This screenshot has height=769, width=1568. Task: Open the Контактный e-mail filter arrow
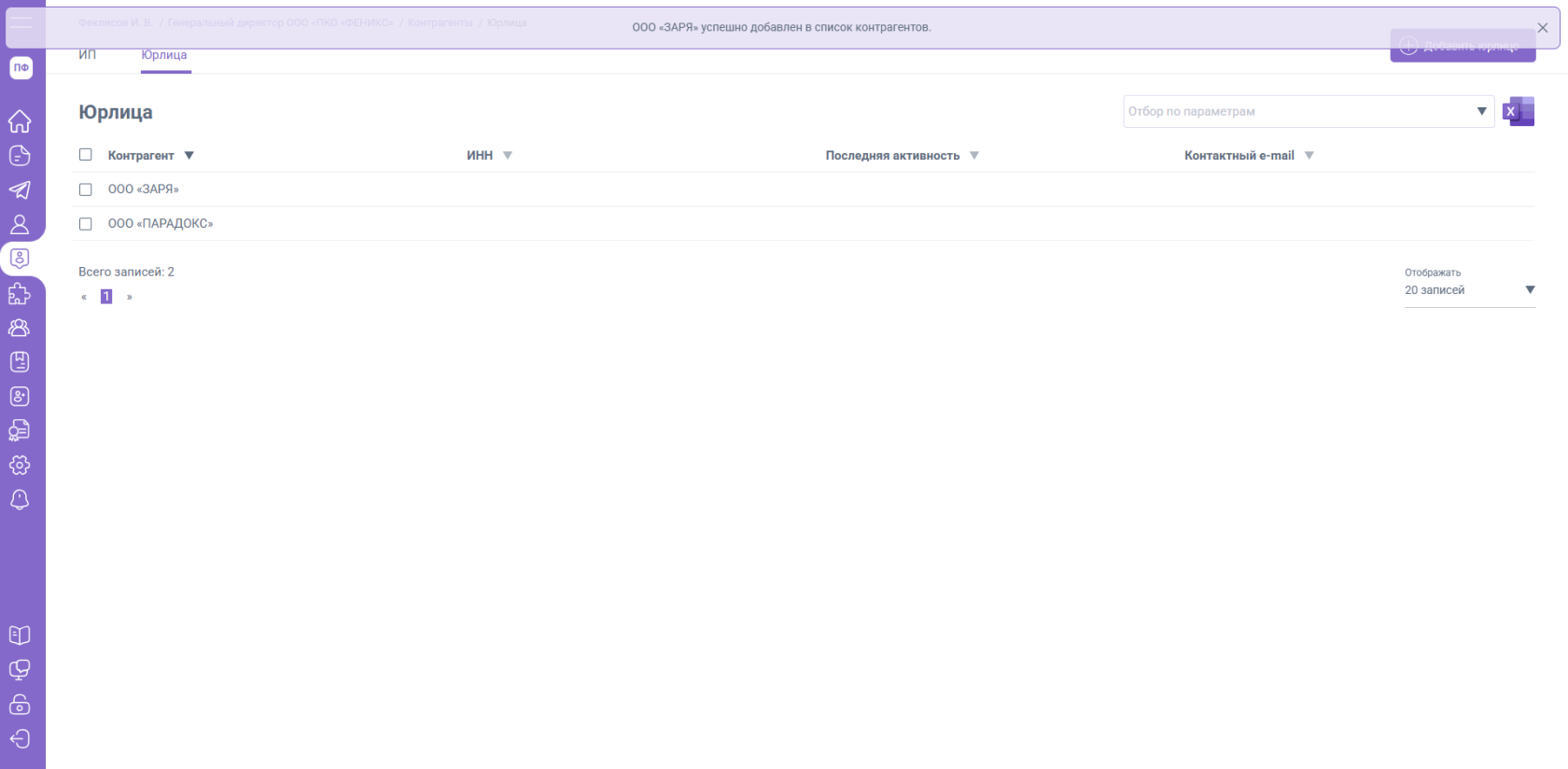click(x=1309, y=156)
